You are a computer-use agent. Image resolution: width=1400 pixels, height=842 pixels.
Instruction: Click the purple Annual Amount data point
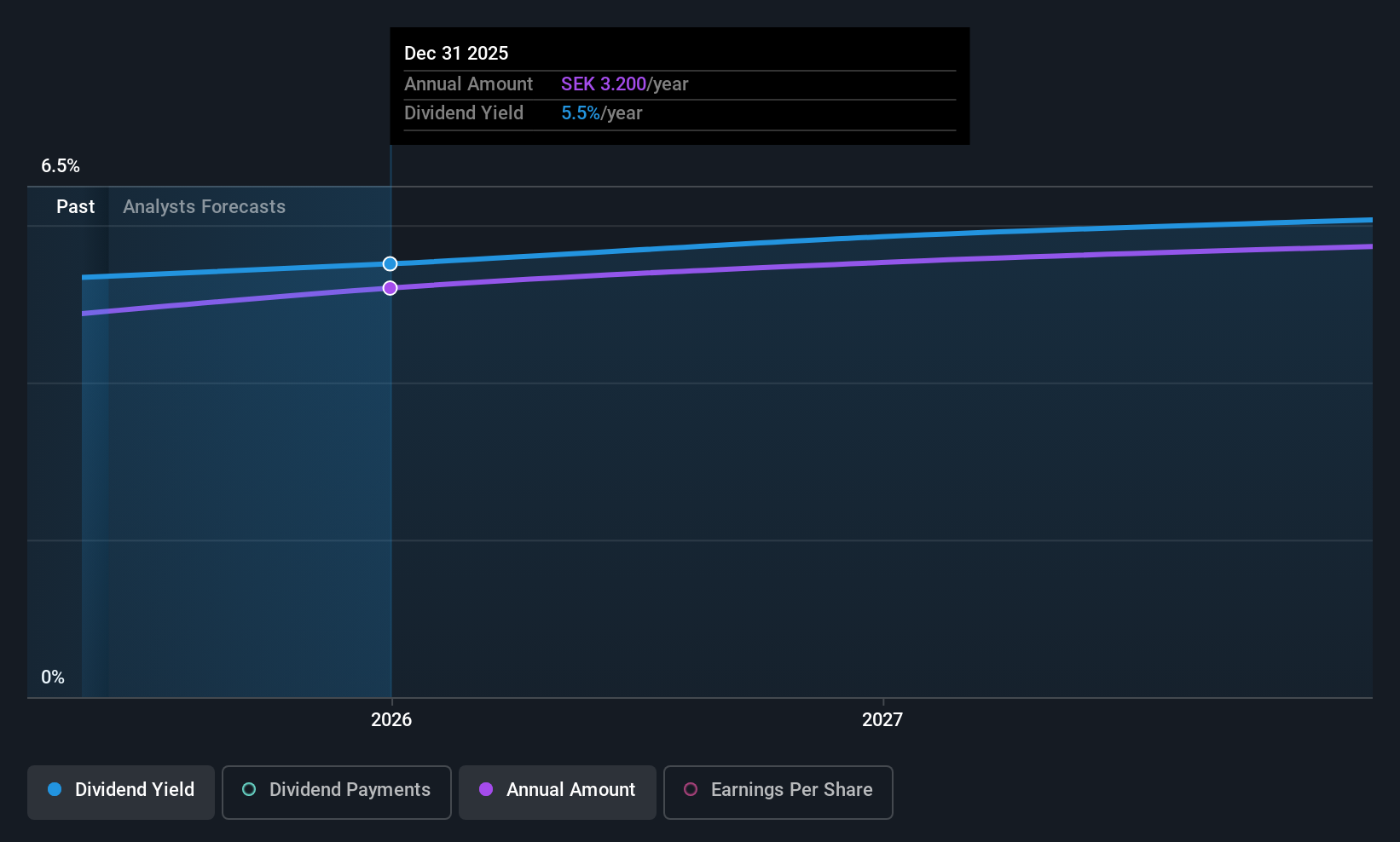[x=390, y=288]
